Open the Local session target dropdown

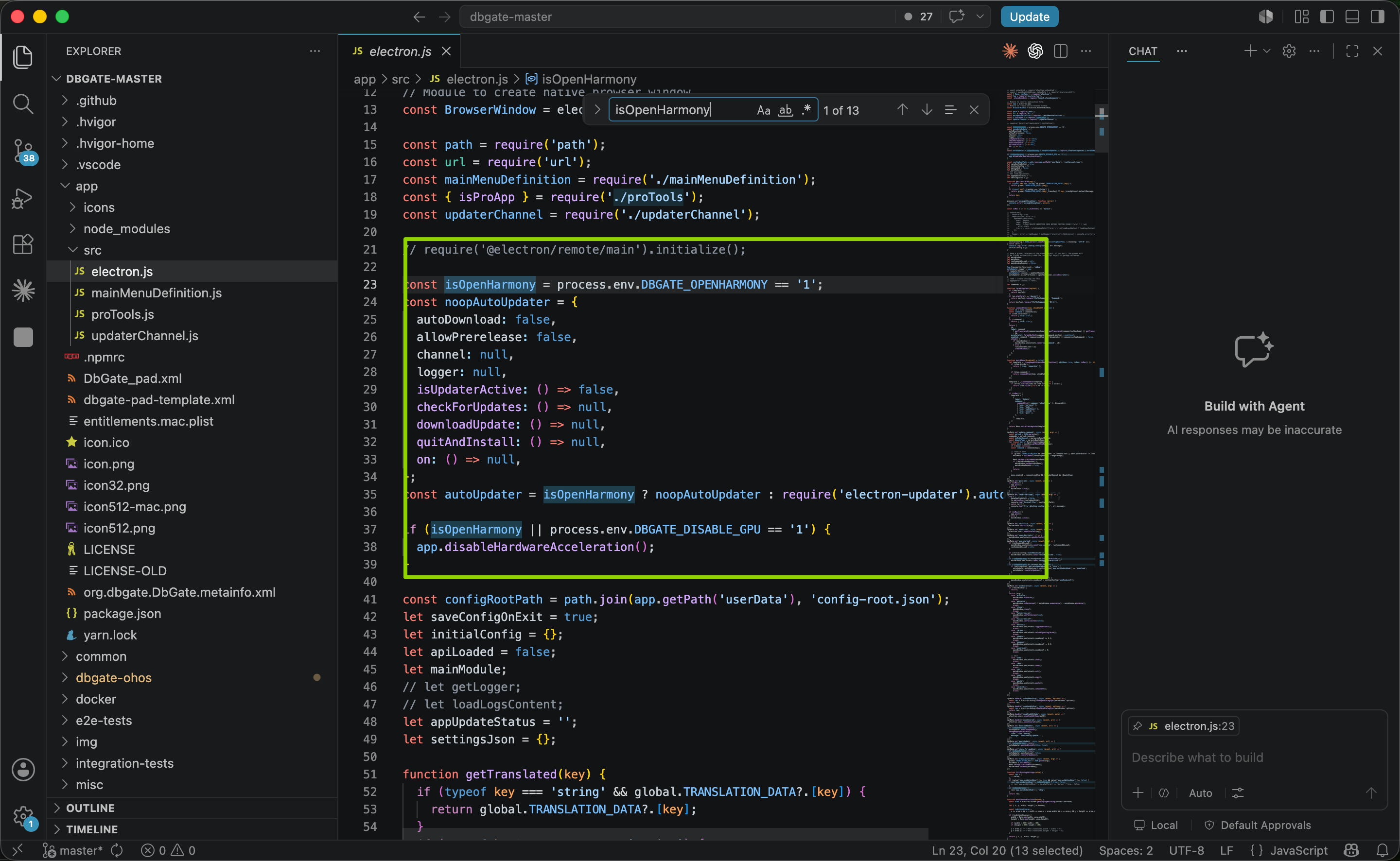pyautogui.click(x=1156, y=825)
